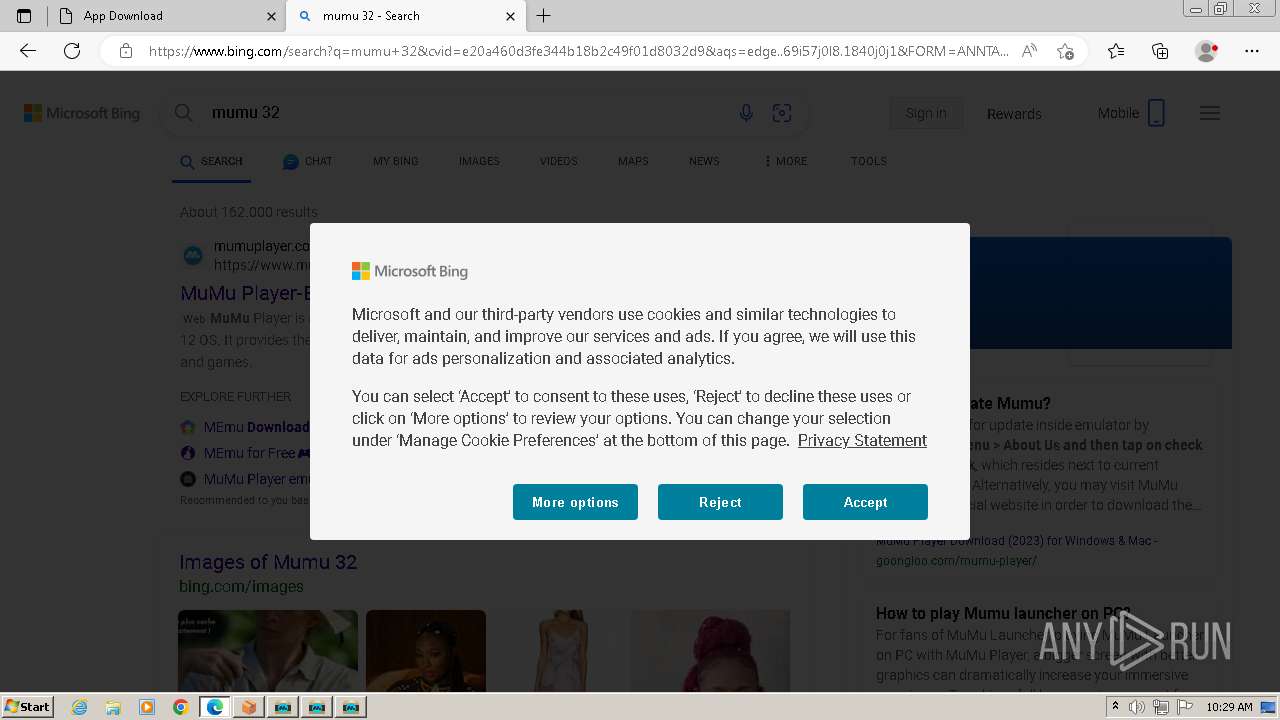This screenshot has width=1280, height=720.
Task: Open How to play Mumu launcher heading
Action: click(x=1003, y=613)
